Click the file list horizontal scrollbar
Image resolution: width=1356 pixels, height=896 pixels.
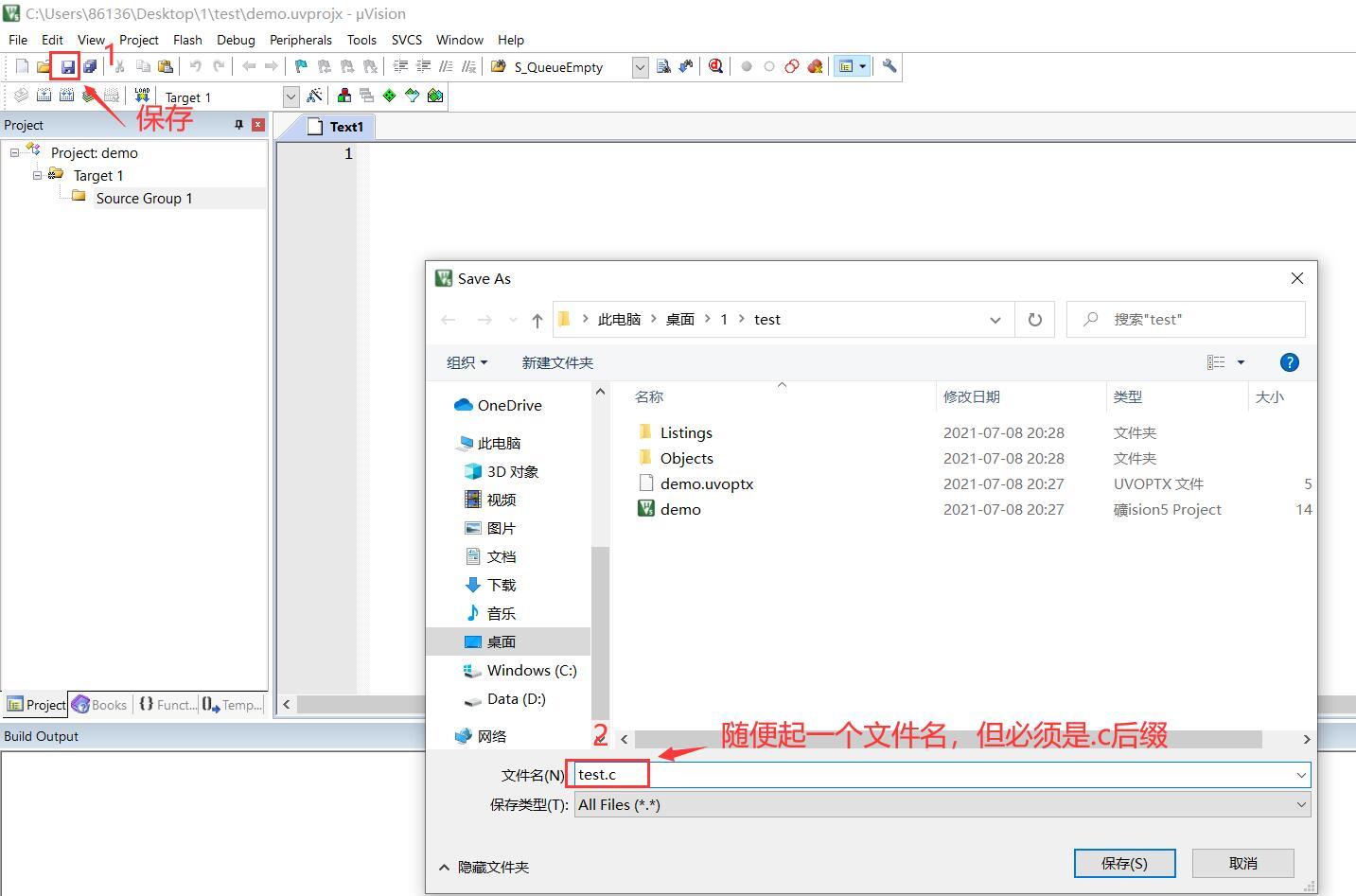(x=948, y=739)
